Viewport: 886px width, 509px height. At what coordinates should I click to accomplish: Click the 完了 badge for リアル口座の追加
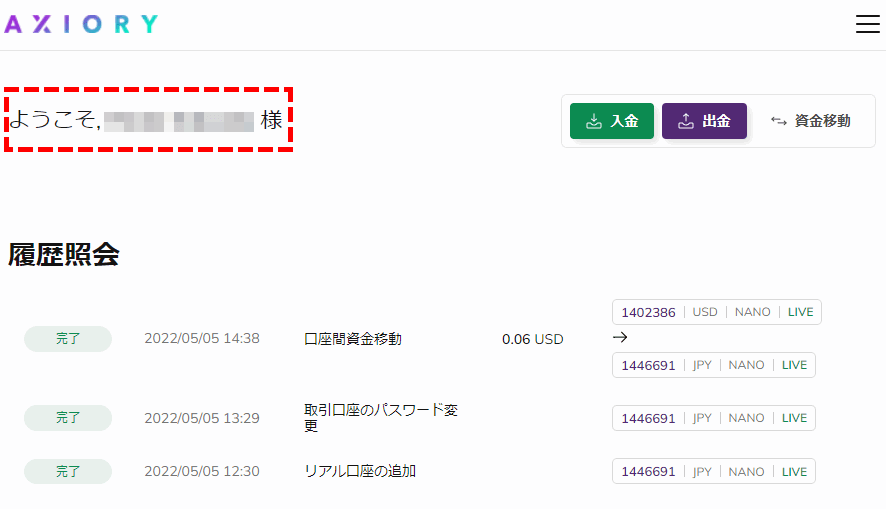click(68, 471)
